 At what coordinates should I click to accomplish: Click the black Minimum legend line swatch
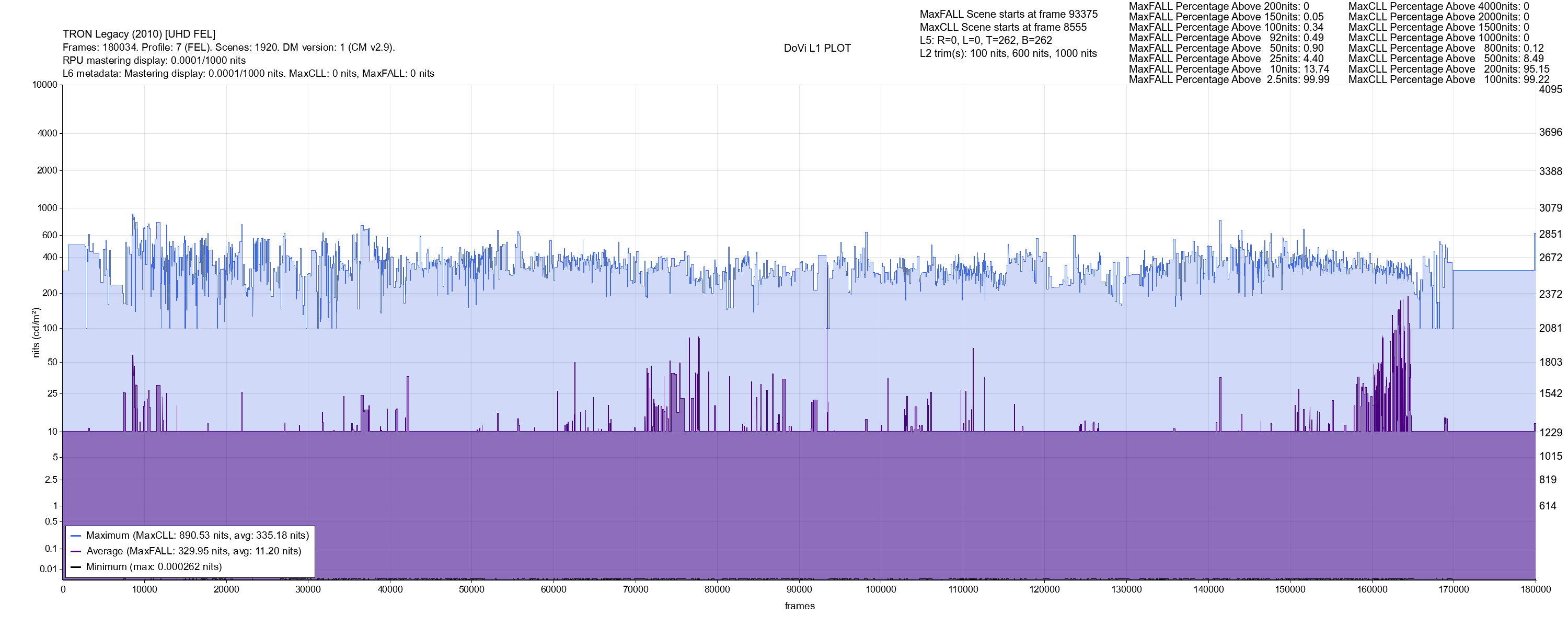(75, 567)
